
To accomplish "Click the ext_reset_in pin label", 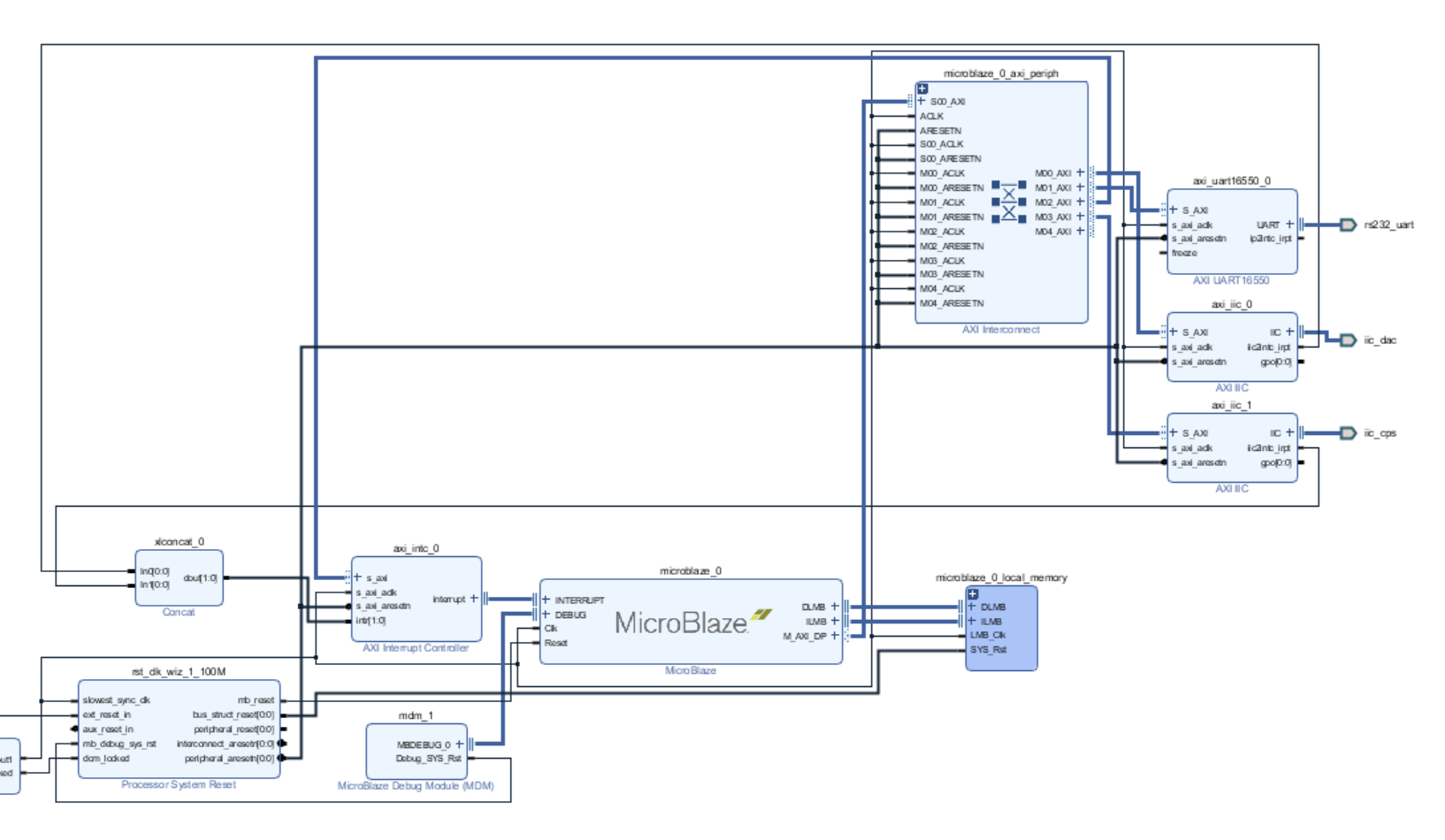I will [x=107, y=714].
